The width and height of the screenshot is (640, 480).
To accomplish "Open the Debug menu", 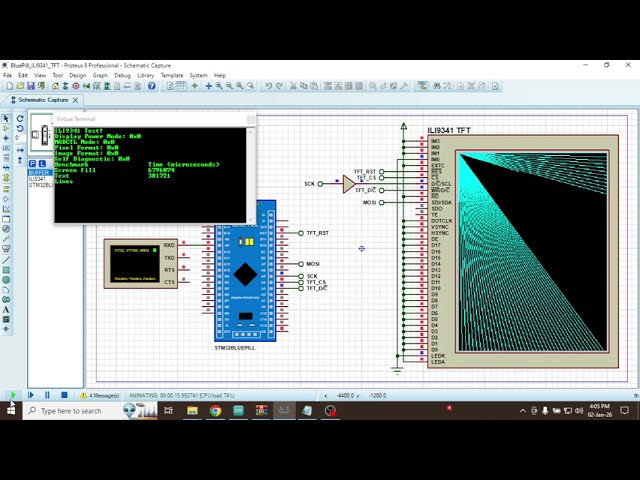I will point(122,75).
